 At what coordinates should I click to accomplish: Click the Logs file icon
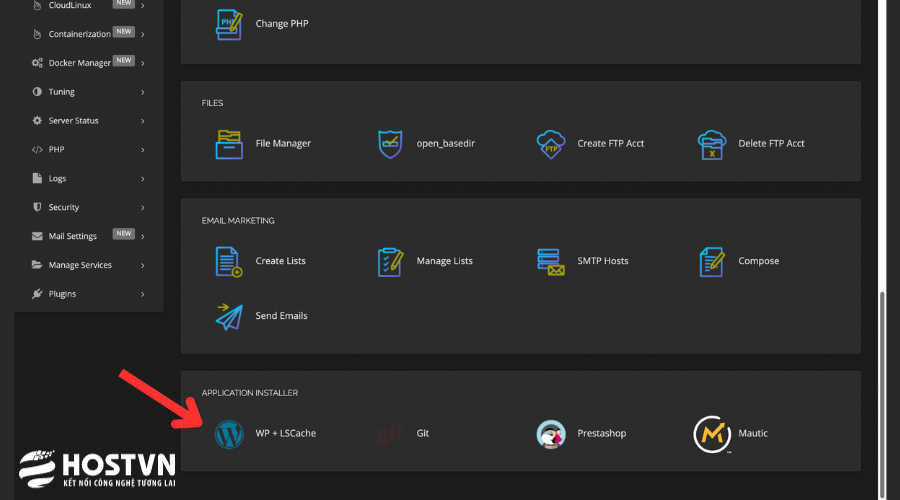point(37,178)
